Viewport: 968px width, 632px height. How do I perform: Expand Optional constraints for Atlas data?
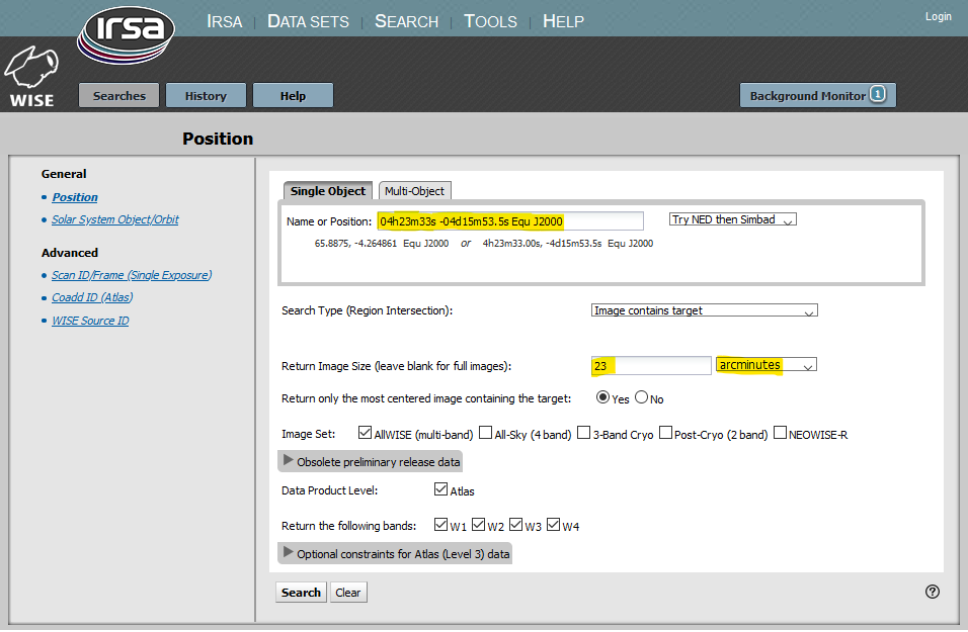(x=395, y=554)
